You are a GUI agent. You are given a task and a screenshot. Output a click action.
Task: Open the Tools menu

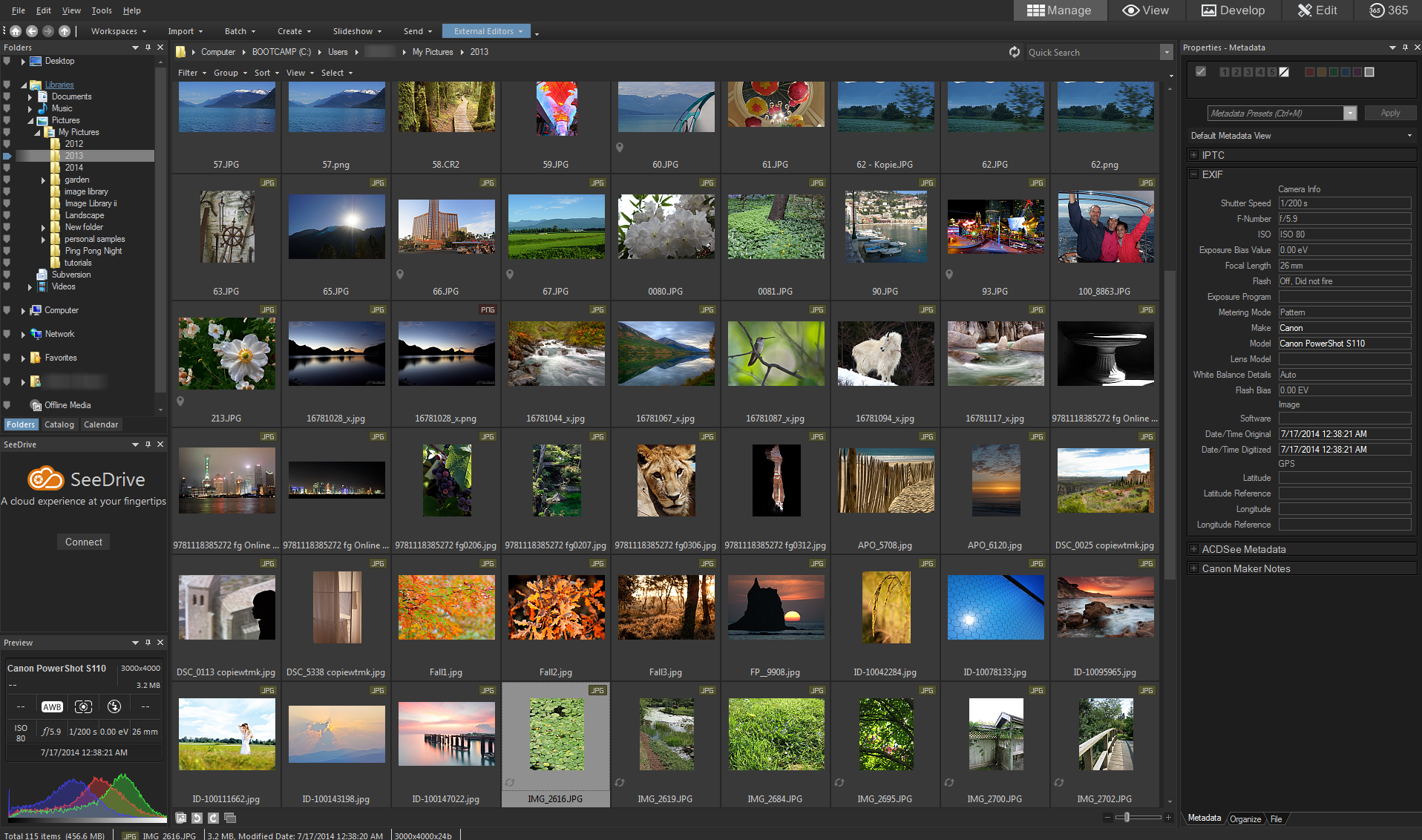101,10
